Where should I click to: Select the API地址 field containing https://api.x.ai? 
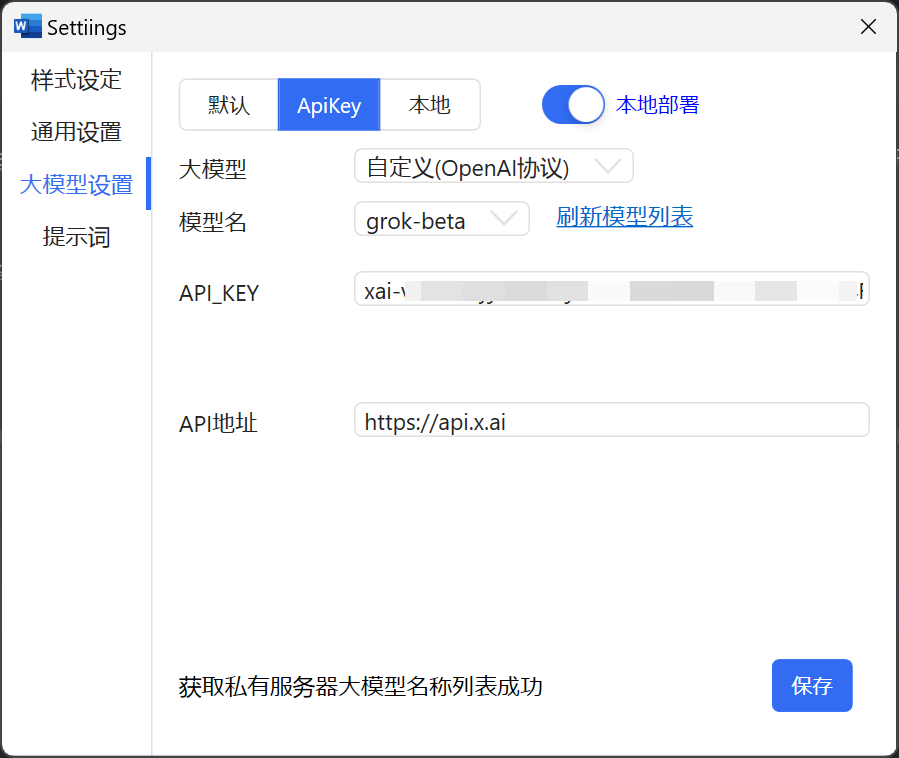611,420
